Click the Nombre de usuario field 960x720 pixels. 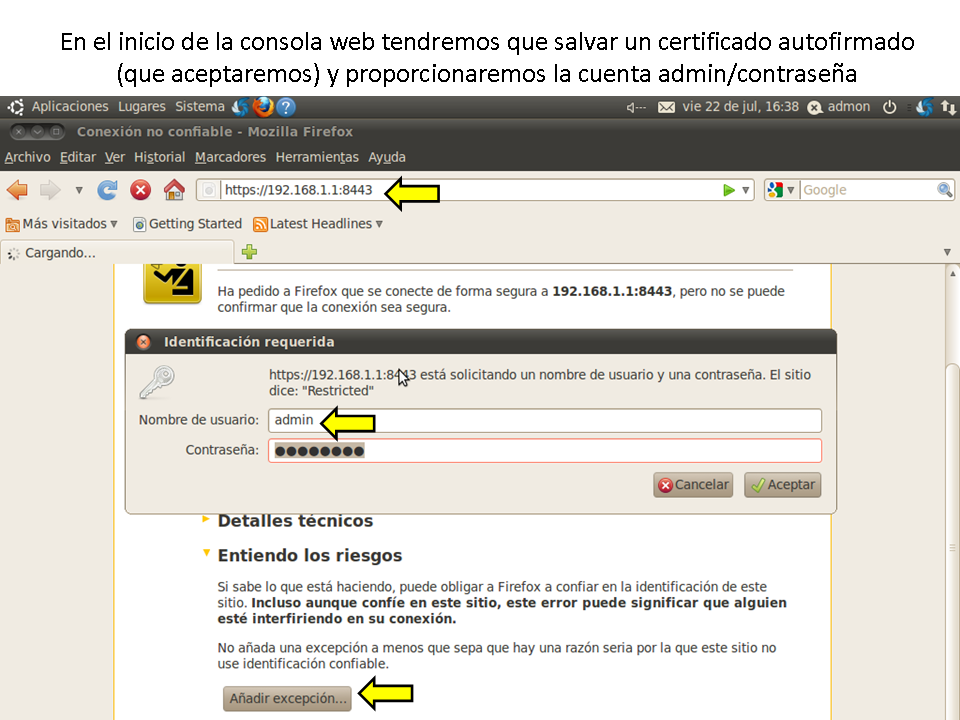545,420
